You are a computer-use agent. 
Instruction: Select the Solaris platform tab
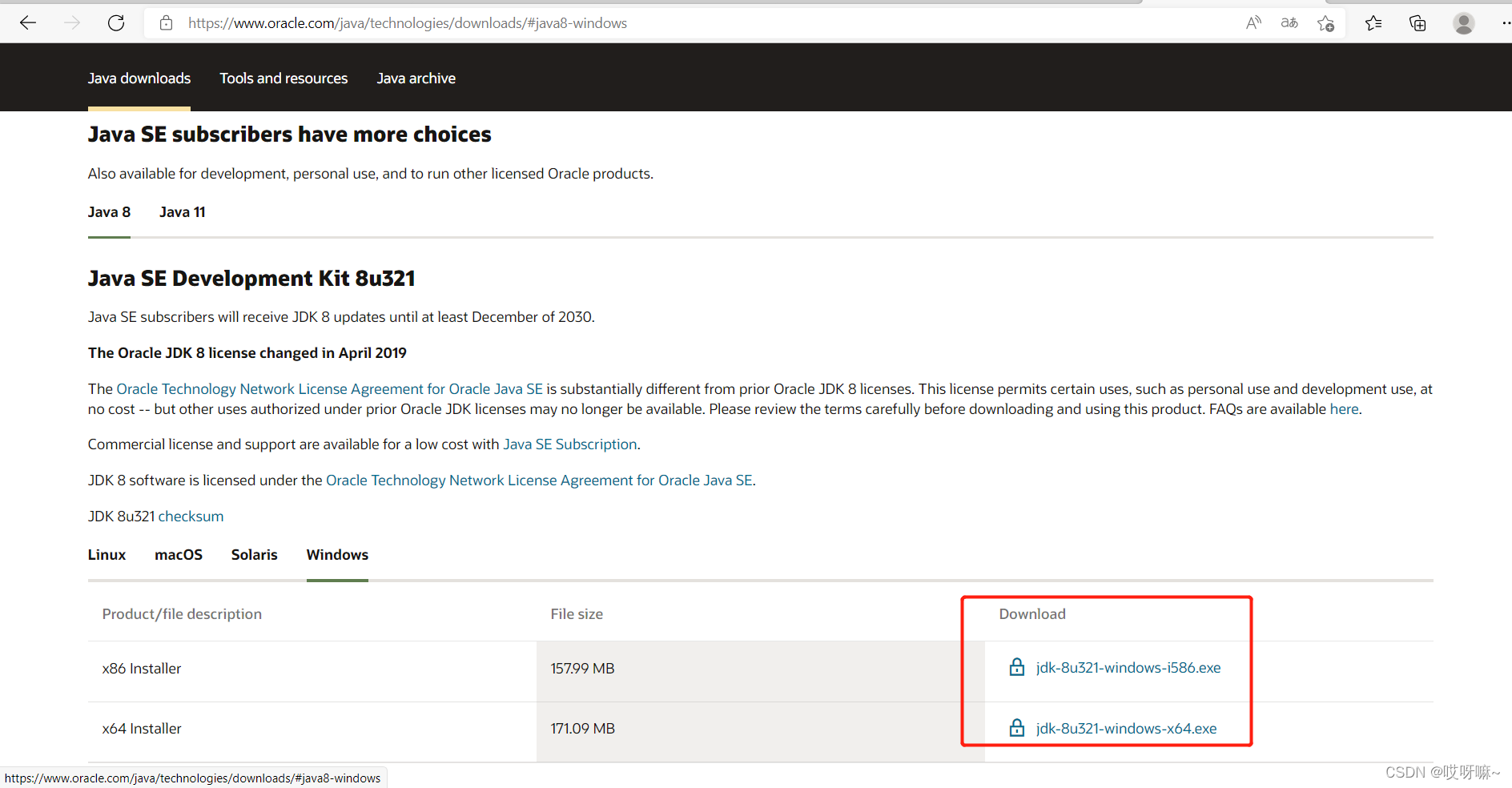coord(255,555)
